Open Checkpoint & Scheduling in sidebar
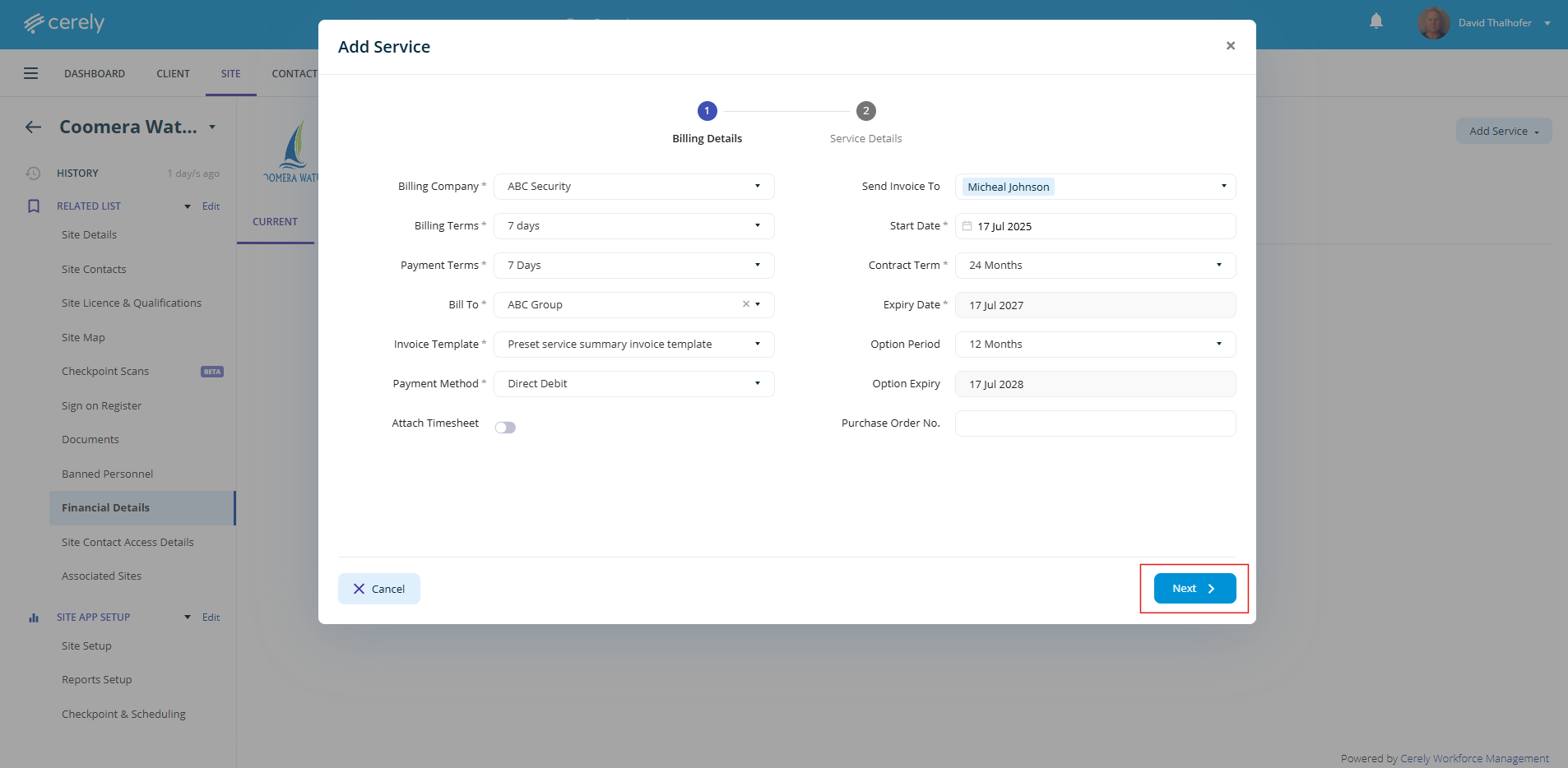This screenshot has height=768, width=1568. click(123, 715)
